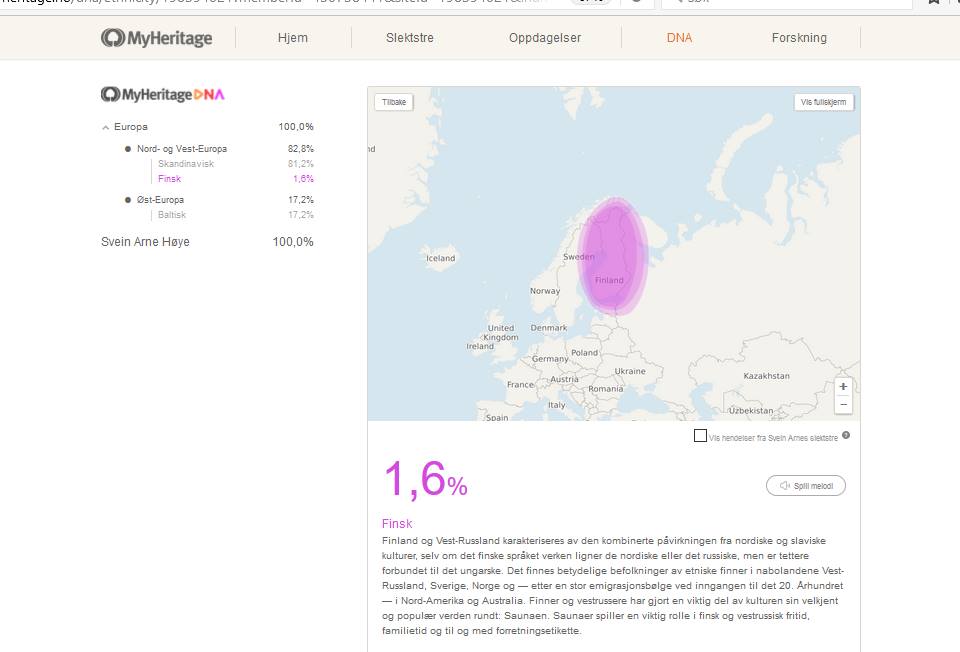This screenshot has width=960, height=652.
Task: Go to the Oppdagelser menu
Action: coord(544,38)
